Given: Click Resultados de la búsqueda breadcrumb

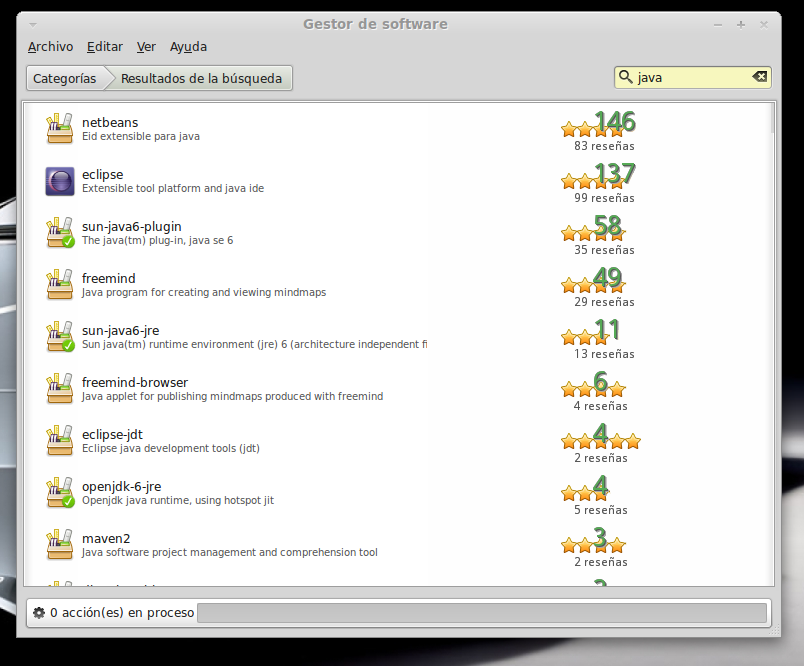Looking at the screenshot, I should coord(201,78).
